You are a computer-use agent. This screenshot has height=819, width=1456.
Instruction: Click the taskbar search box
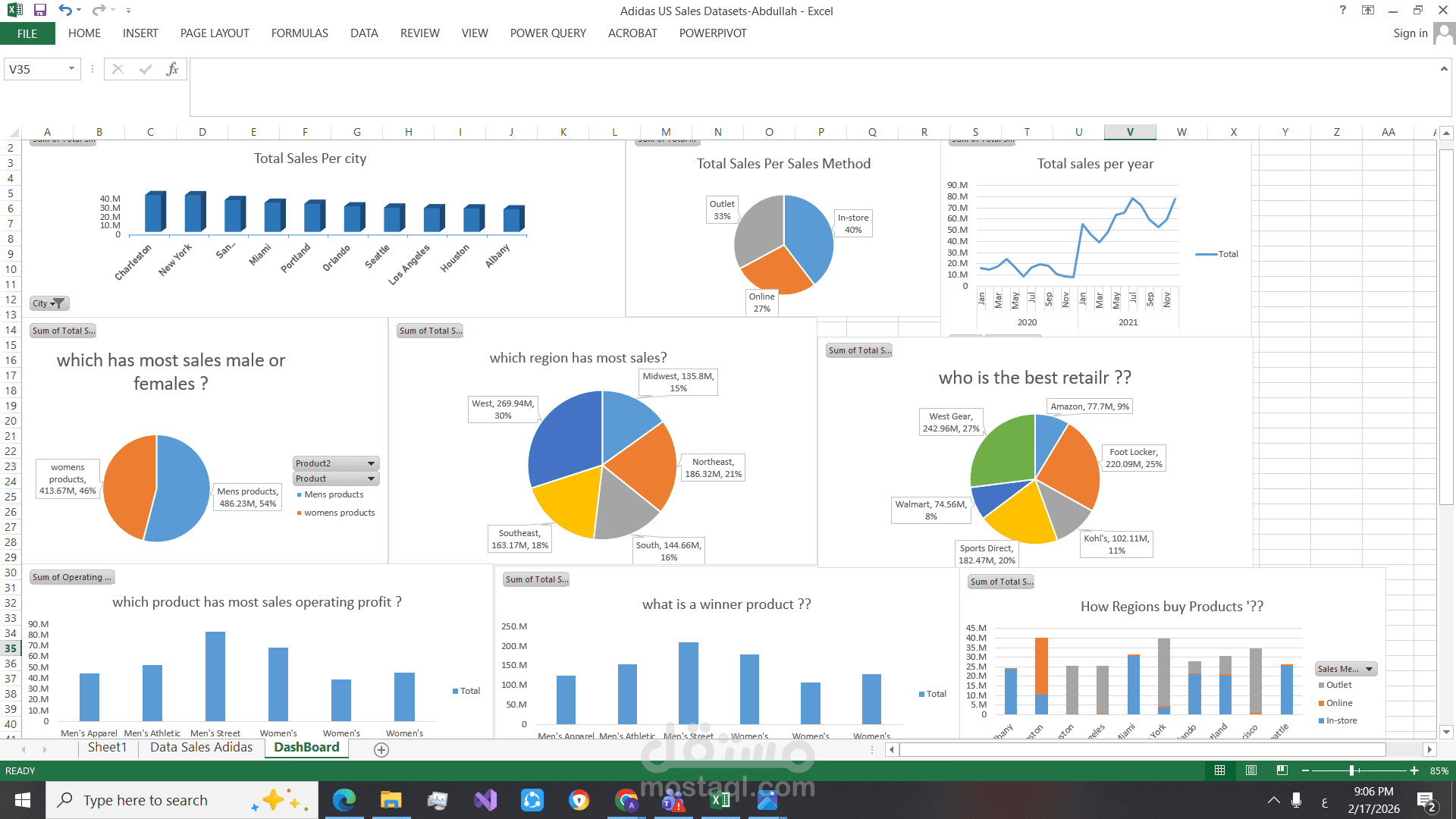182,800
